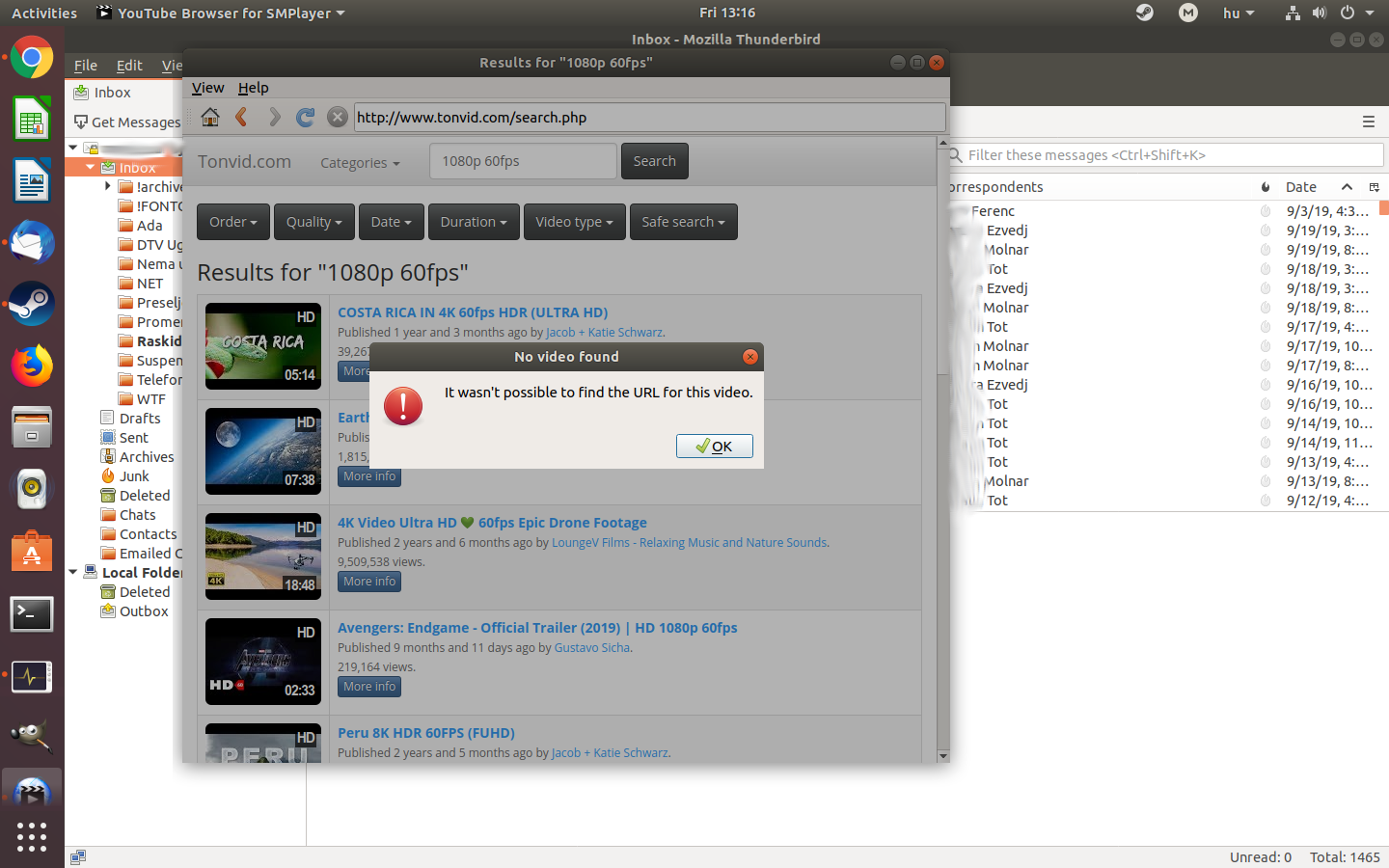Open Ubuntu Software from the dock
Viewport: 1389px width, 868px height.
[32, 550]
